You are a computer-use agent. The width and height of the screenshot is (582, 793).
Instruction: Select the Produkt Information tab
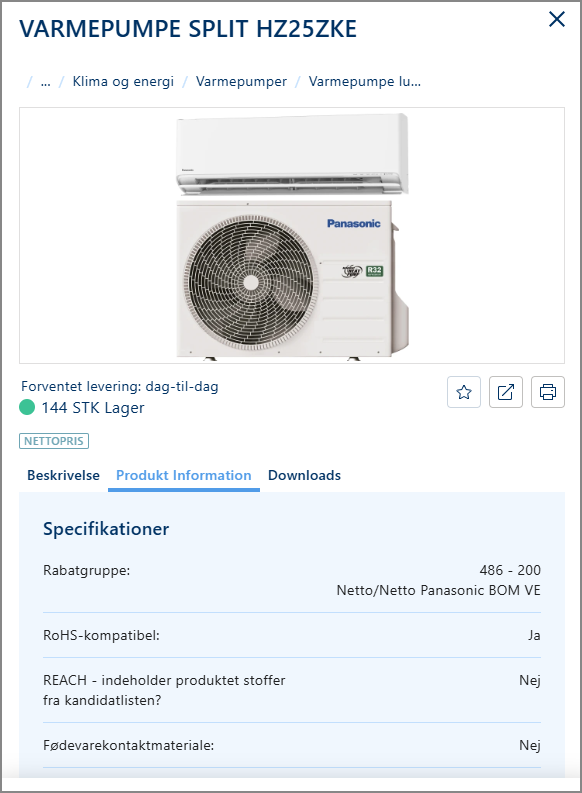click(x=184, y=475)
